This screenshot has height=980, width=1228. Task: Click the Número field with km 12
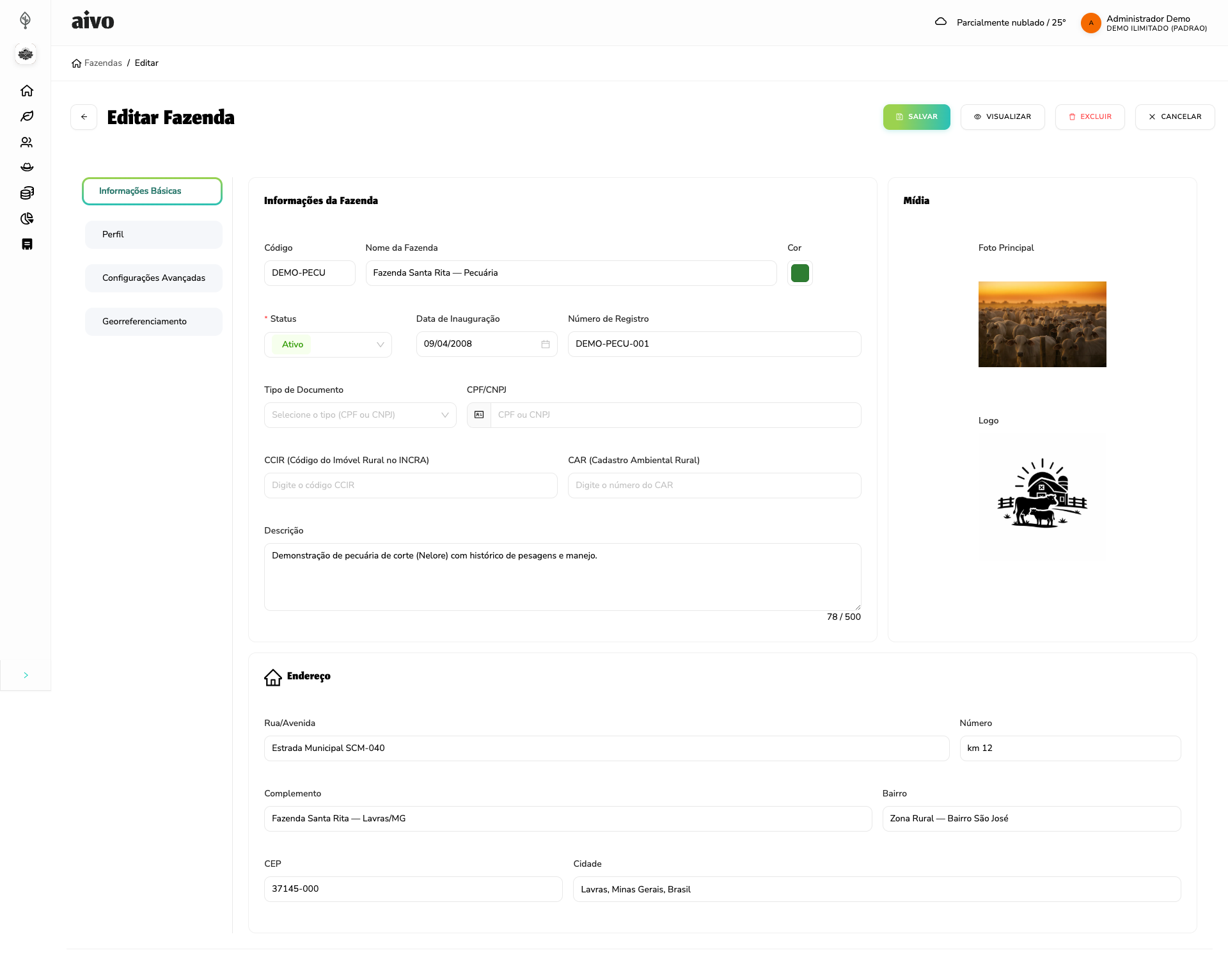point(1070,748)
